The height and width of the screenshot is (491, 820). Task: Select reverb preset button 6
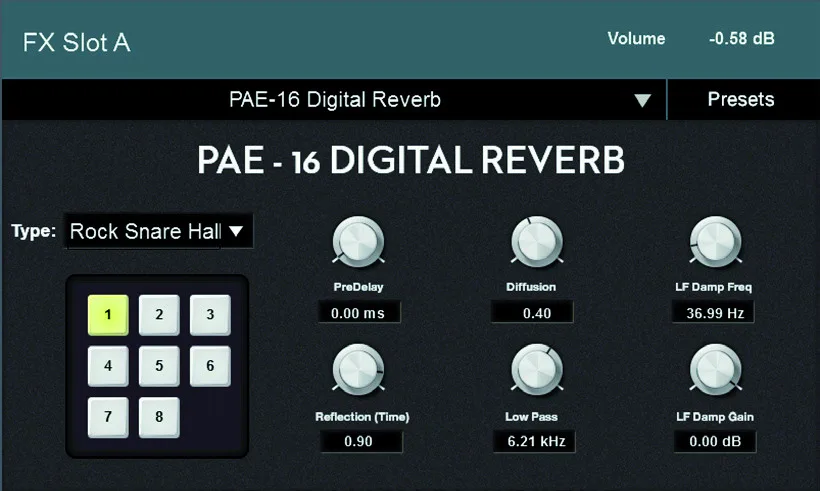click(210, 366)
